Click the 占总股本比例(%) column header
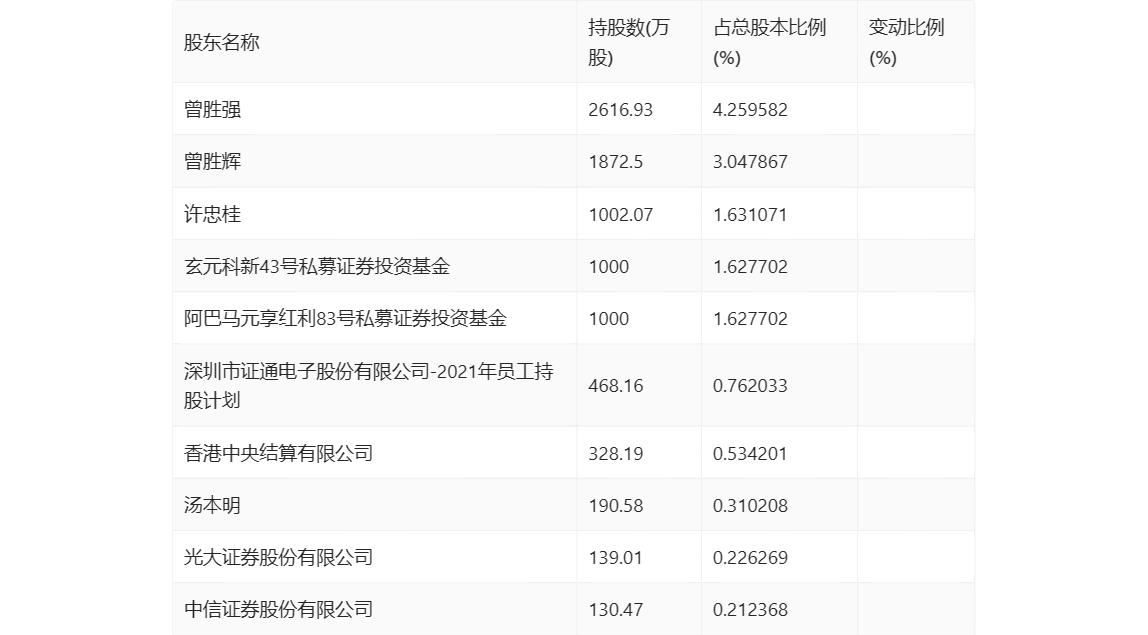1148x635 pixels. 769,42
